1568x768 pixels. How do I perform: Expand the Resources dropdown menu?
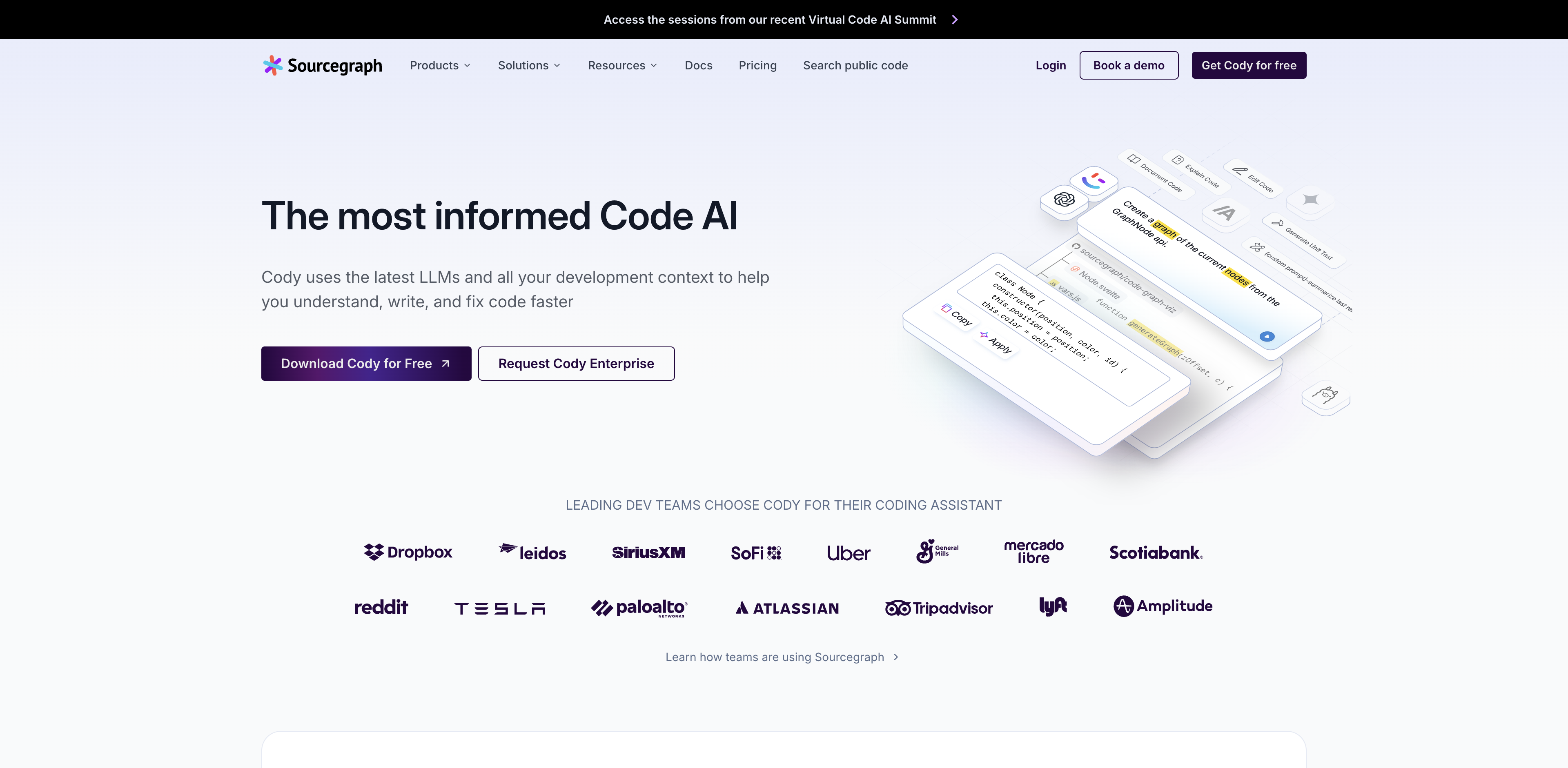point(622,65)
